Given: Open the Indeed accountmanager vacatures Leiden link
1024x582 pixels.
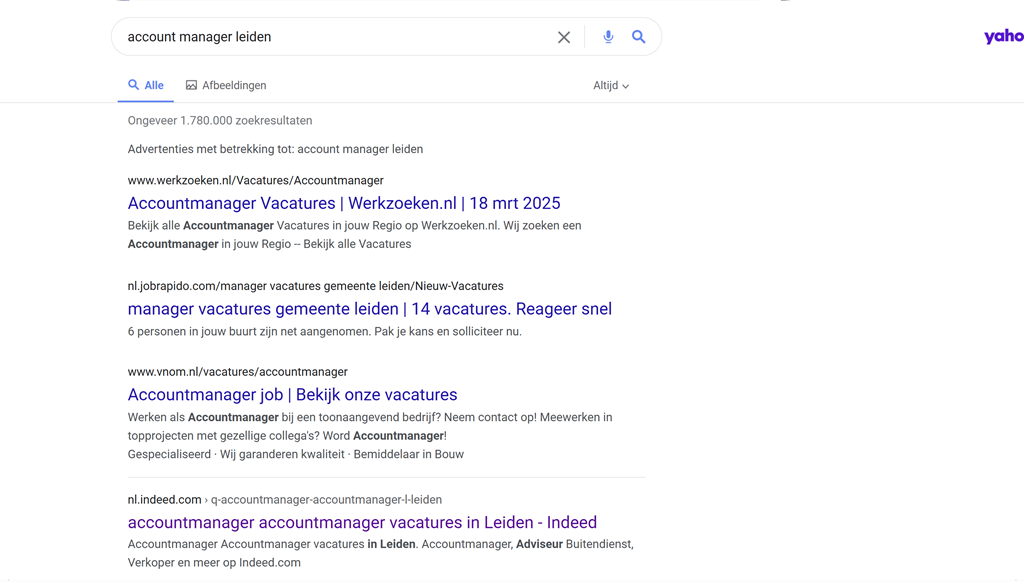Looking at the screenshot, I should [x=362, y=523].
